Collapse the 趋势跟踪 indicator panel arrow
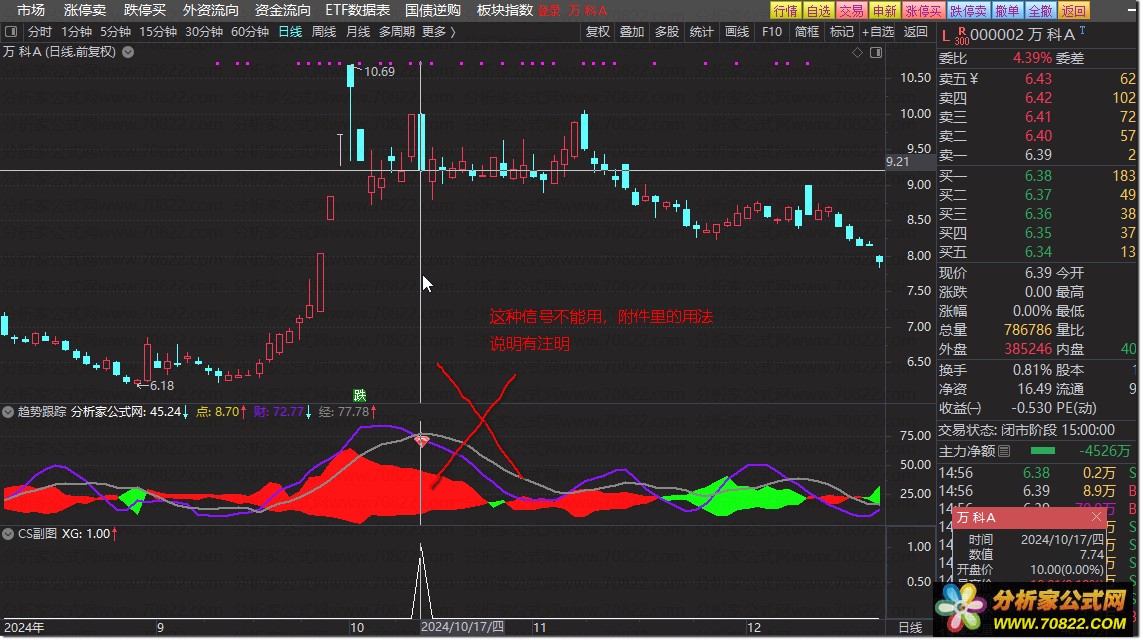The width and height of the screenshot is (1143, 640). pyautogui.click(x=8, y=412)
